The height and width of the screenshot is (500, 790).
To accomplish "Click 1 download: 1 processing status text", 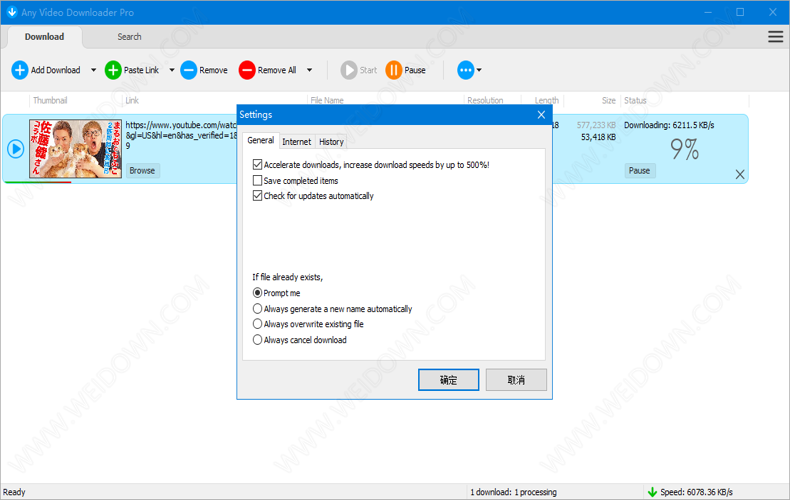I will pyautogui.click(x=513, y=492).
